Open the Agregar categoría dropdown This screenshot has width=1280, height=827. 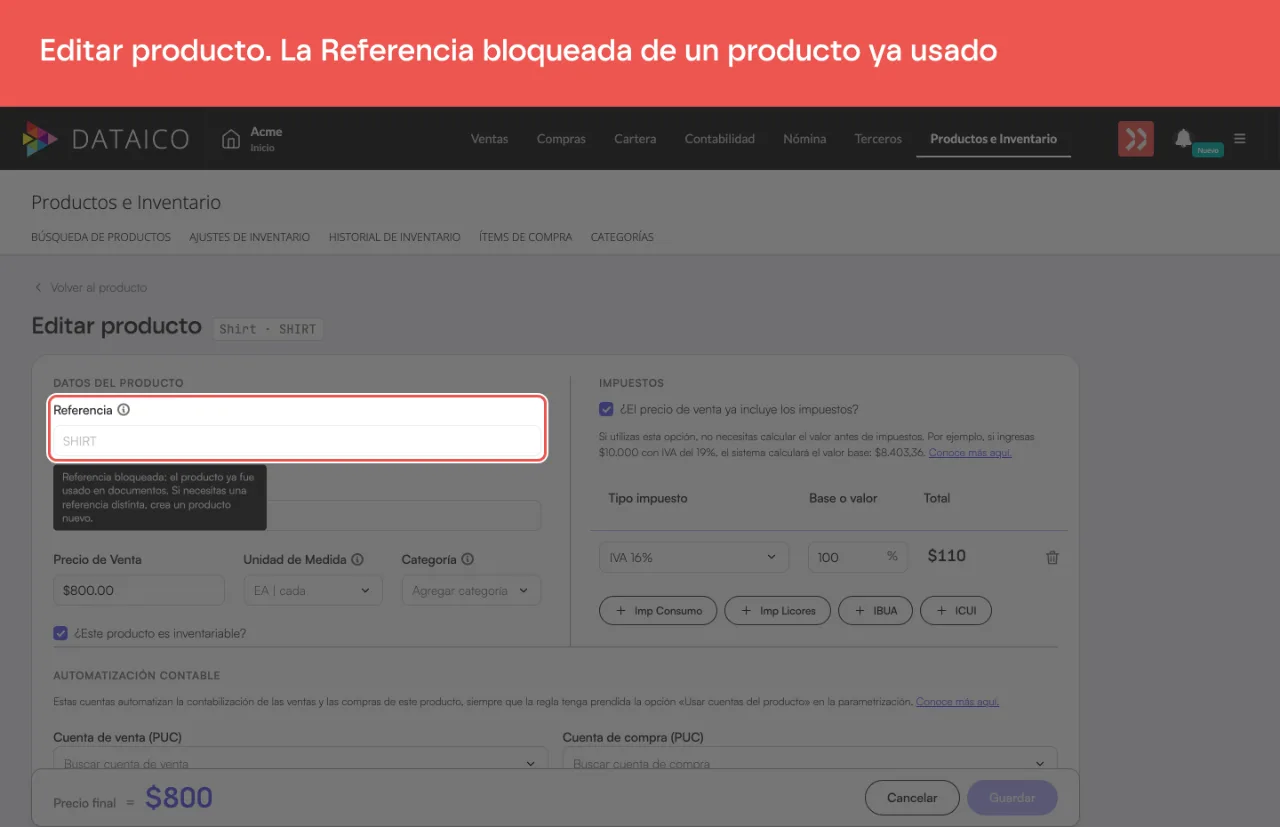click(471, 591)
